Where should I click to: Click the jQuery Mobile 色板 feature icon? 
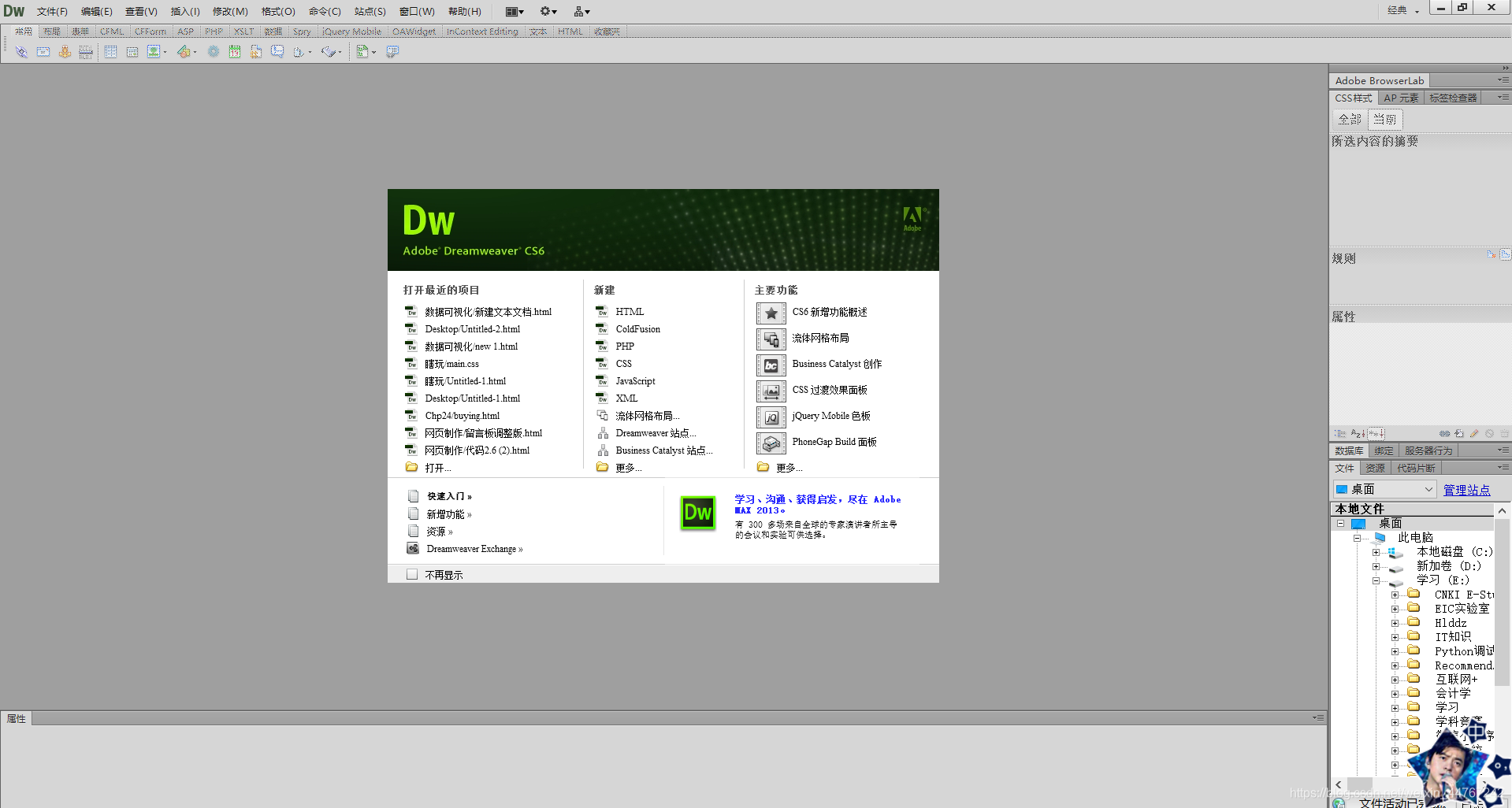[x=771, y=417]
